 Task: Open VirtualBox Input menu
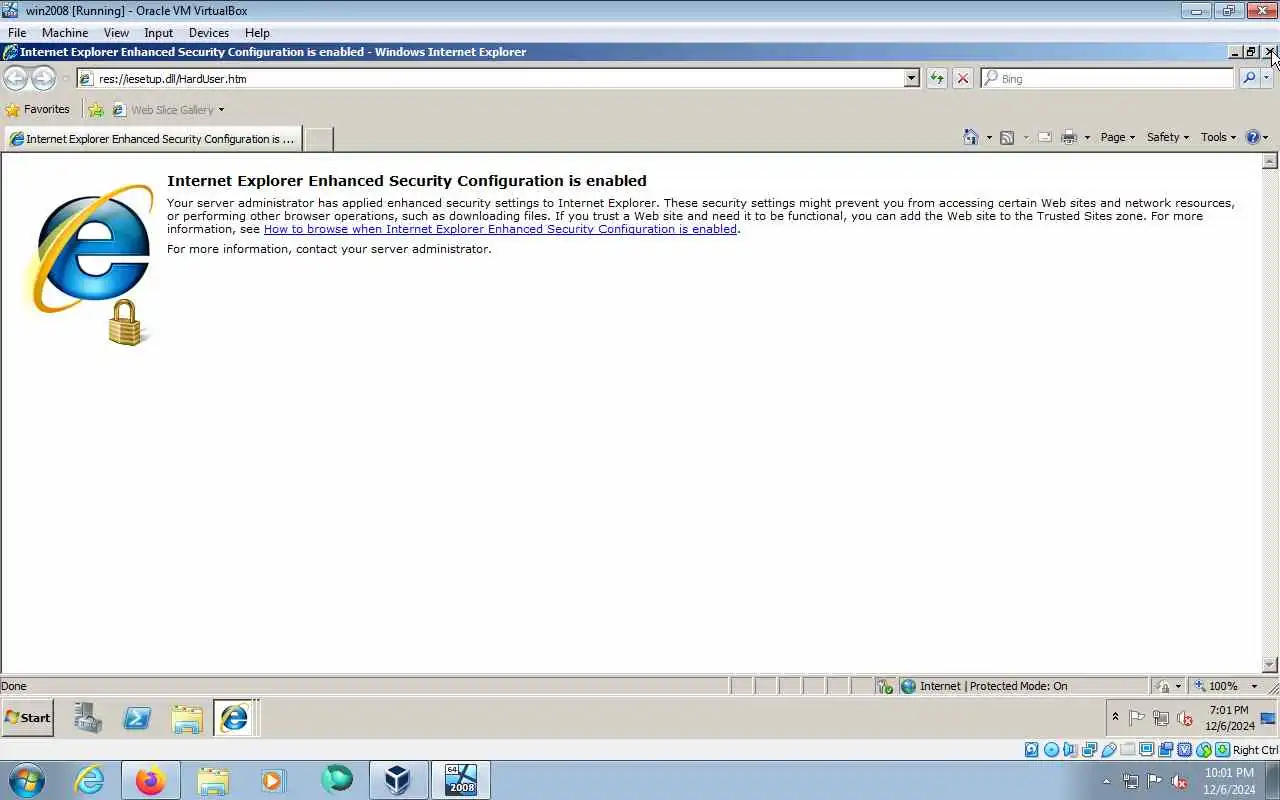click(158, 33)
